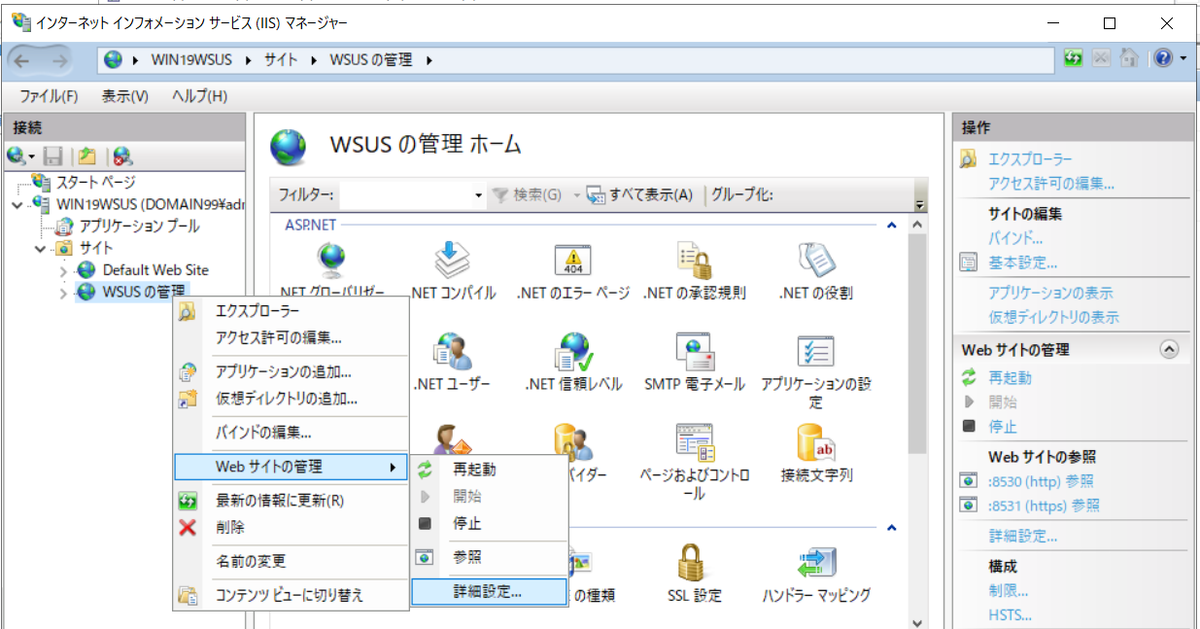1200x629 pixels.
Task: Select Web サイトの管理 submenu entry
Action: pyautogui.click(x=292, y=466)
